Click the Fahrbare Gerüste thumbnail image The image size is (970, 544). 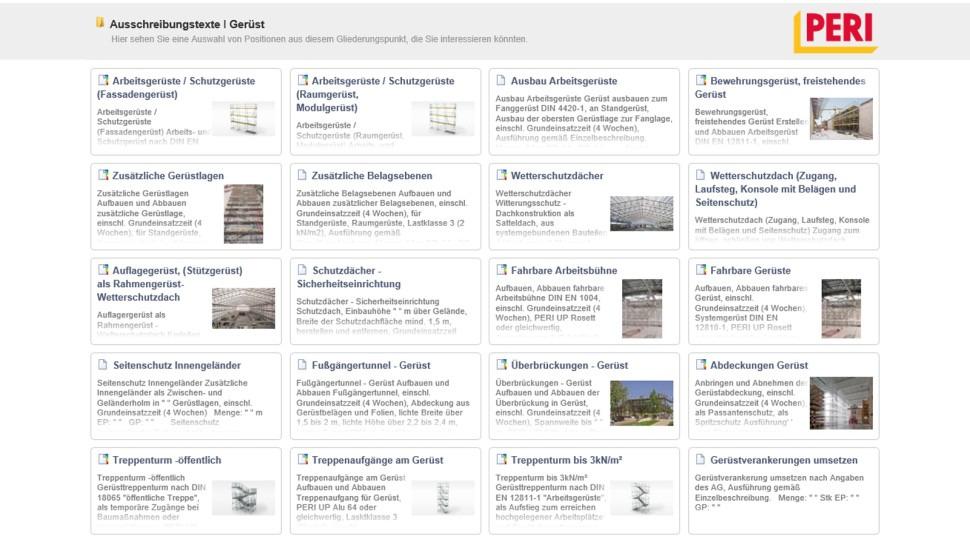pyautogui.click(x=840, y=308)
